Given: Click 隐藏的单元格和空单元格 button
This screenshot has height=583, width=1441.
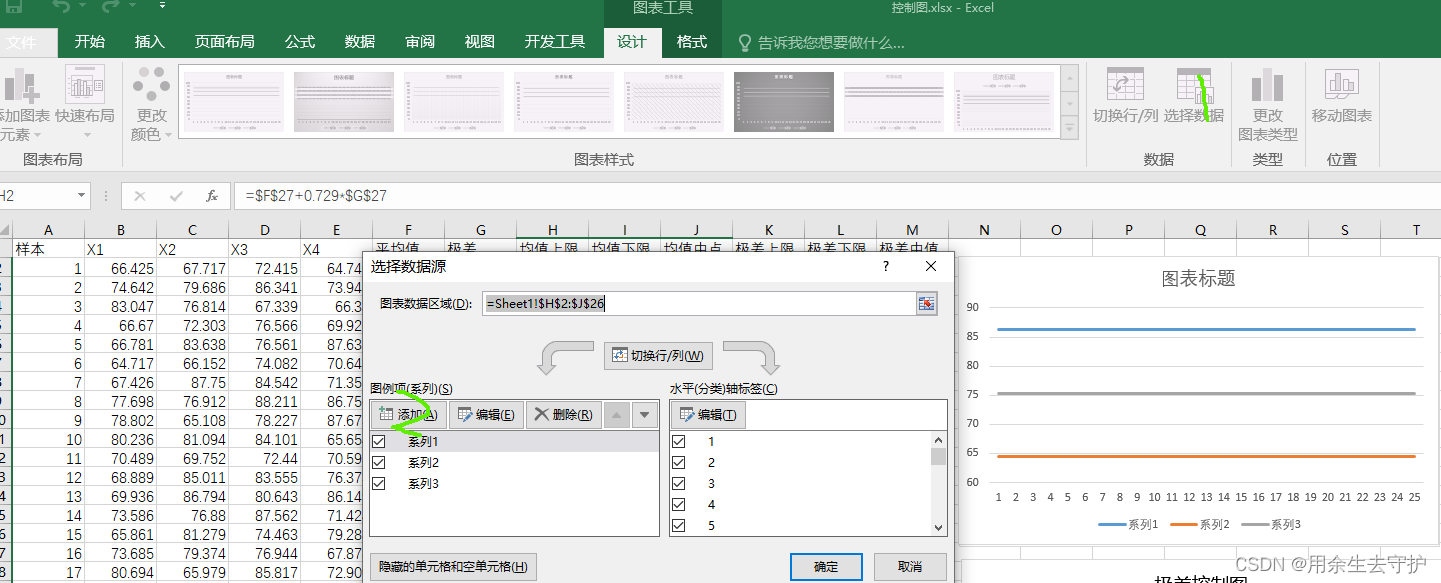Looking at the screenshot, I should click(454, 567).
